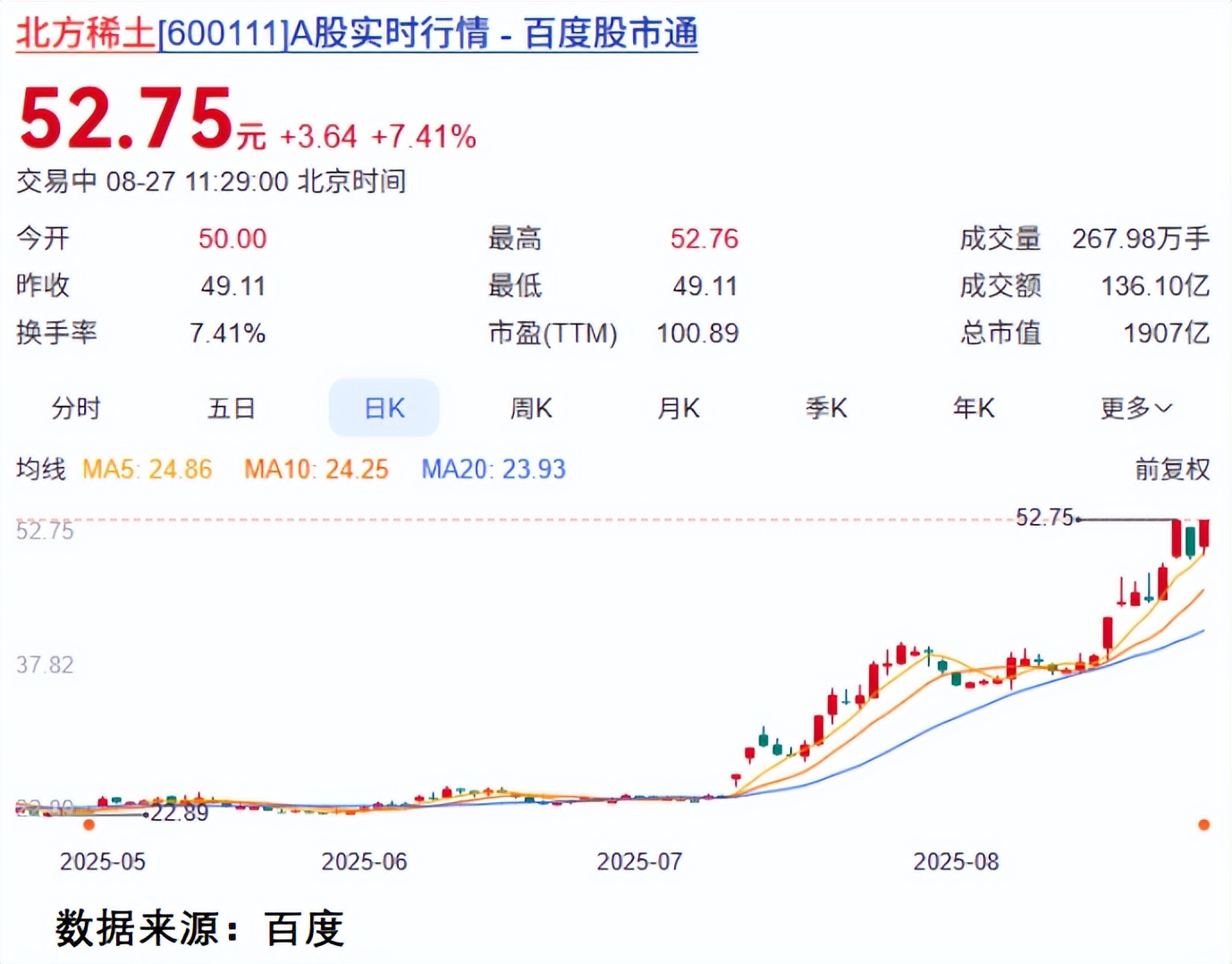Open the 季K quarterly chart
The image size is (1232, 964).
point(826,409)
